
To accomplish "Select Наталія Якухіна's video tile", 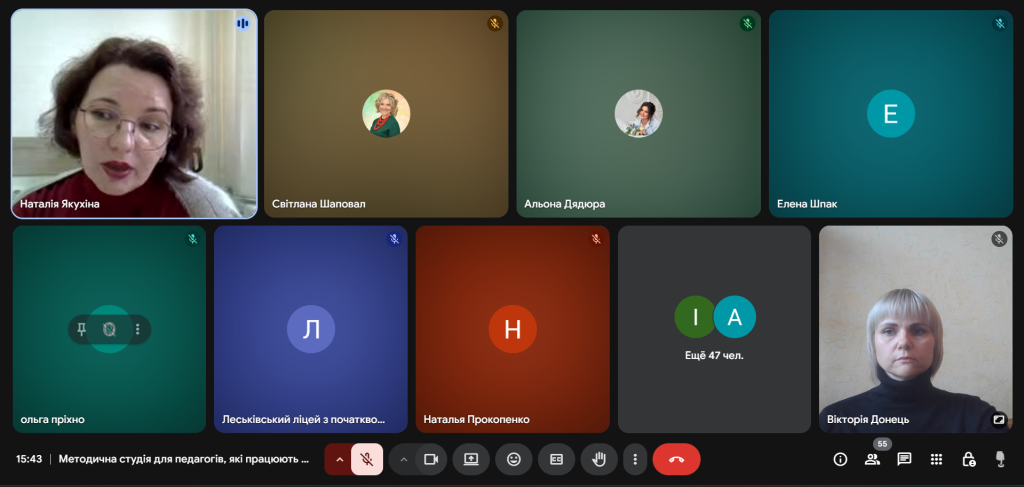I will click(134, 114).
